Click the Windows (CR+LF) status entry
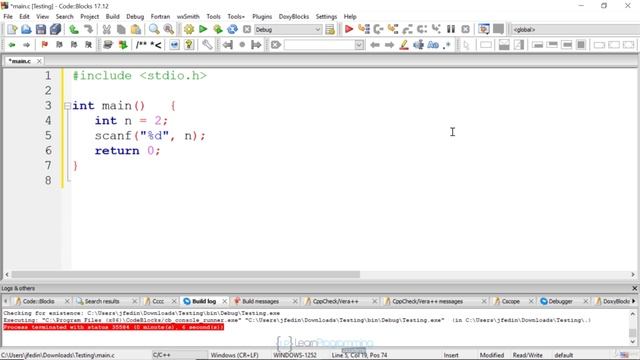640x360 pixels. 234,355
